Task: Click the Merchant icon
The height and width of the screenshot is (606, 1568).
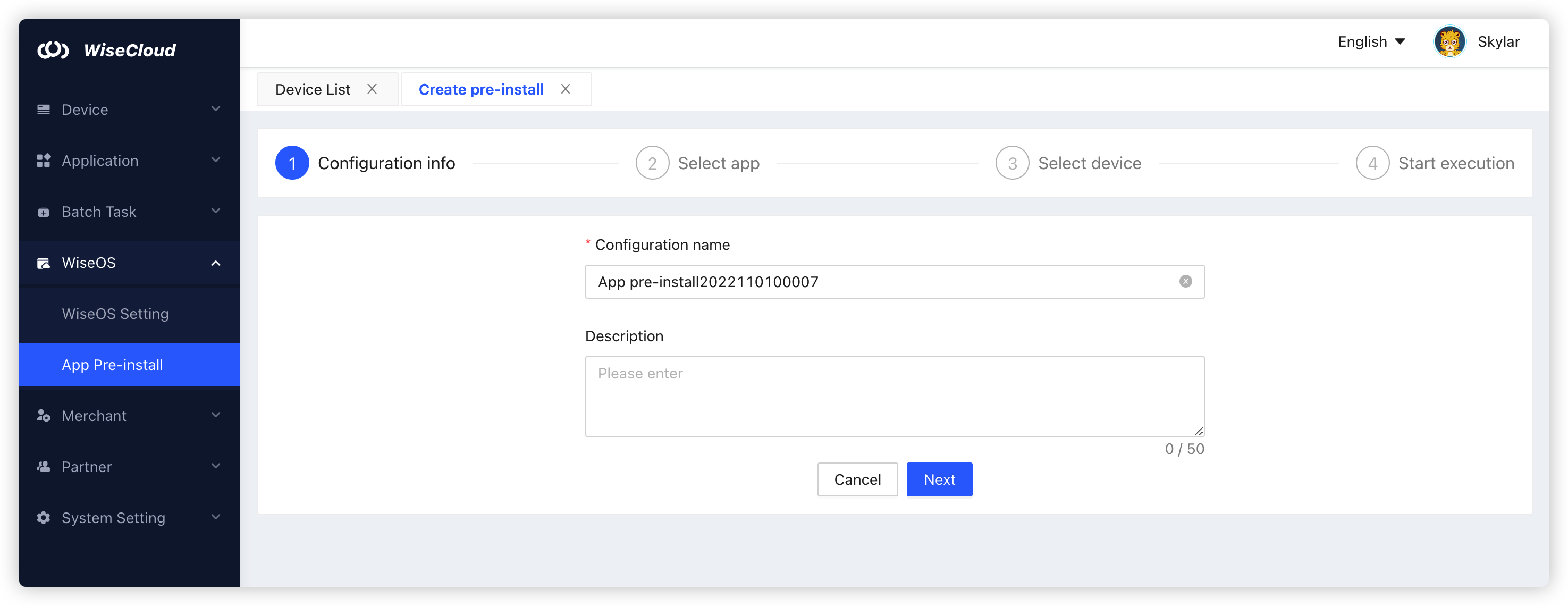Action: pyautogui.click(x=43, y=415)
